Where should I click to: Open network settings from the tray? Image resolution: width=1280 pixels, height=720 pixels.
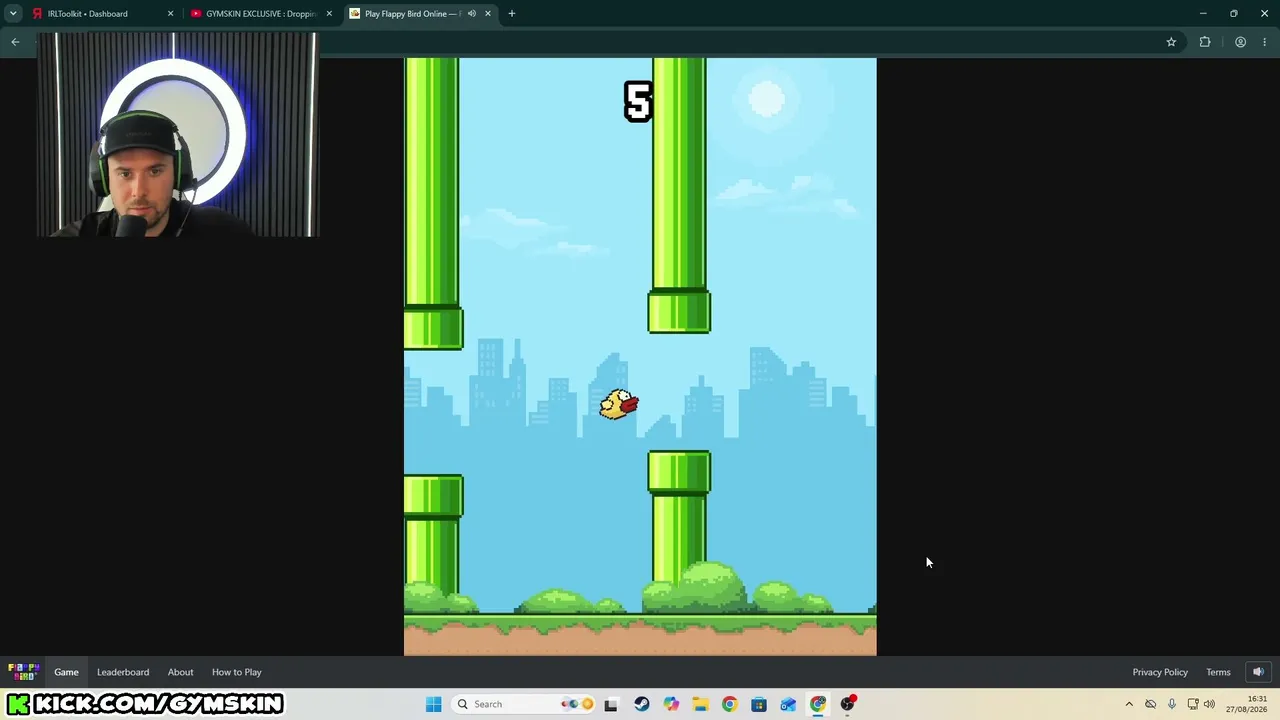coord(1193,704)
